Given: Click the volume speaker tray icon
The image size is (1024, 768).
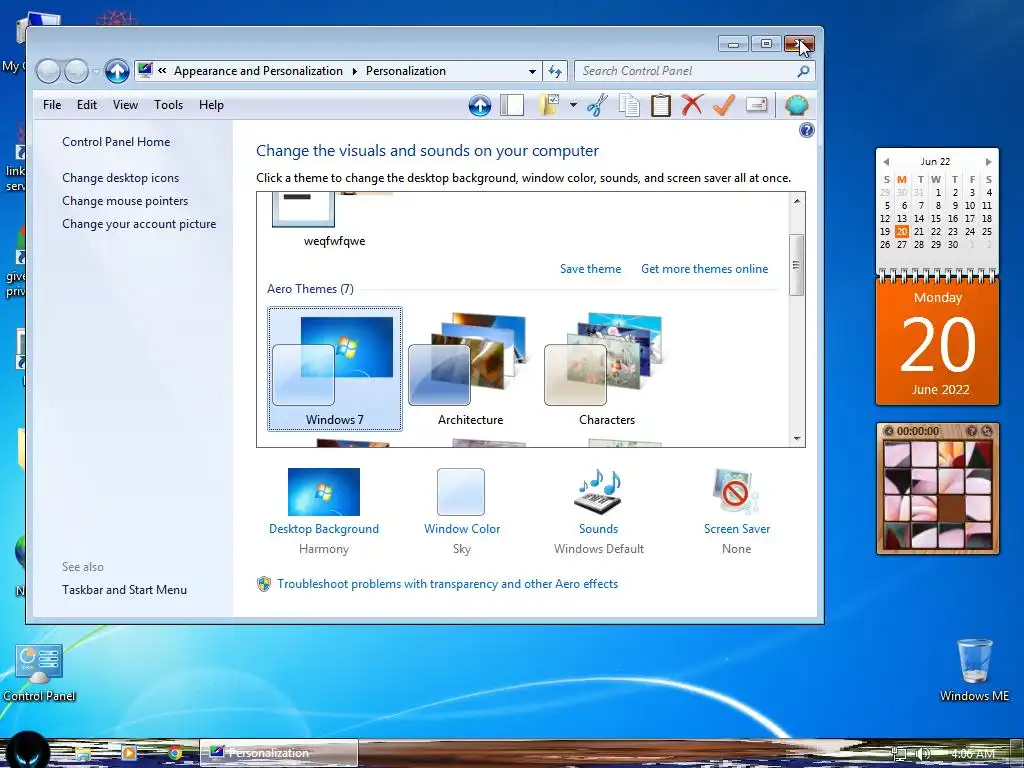Looking at the screenshot, I should pos(923,754).
